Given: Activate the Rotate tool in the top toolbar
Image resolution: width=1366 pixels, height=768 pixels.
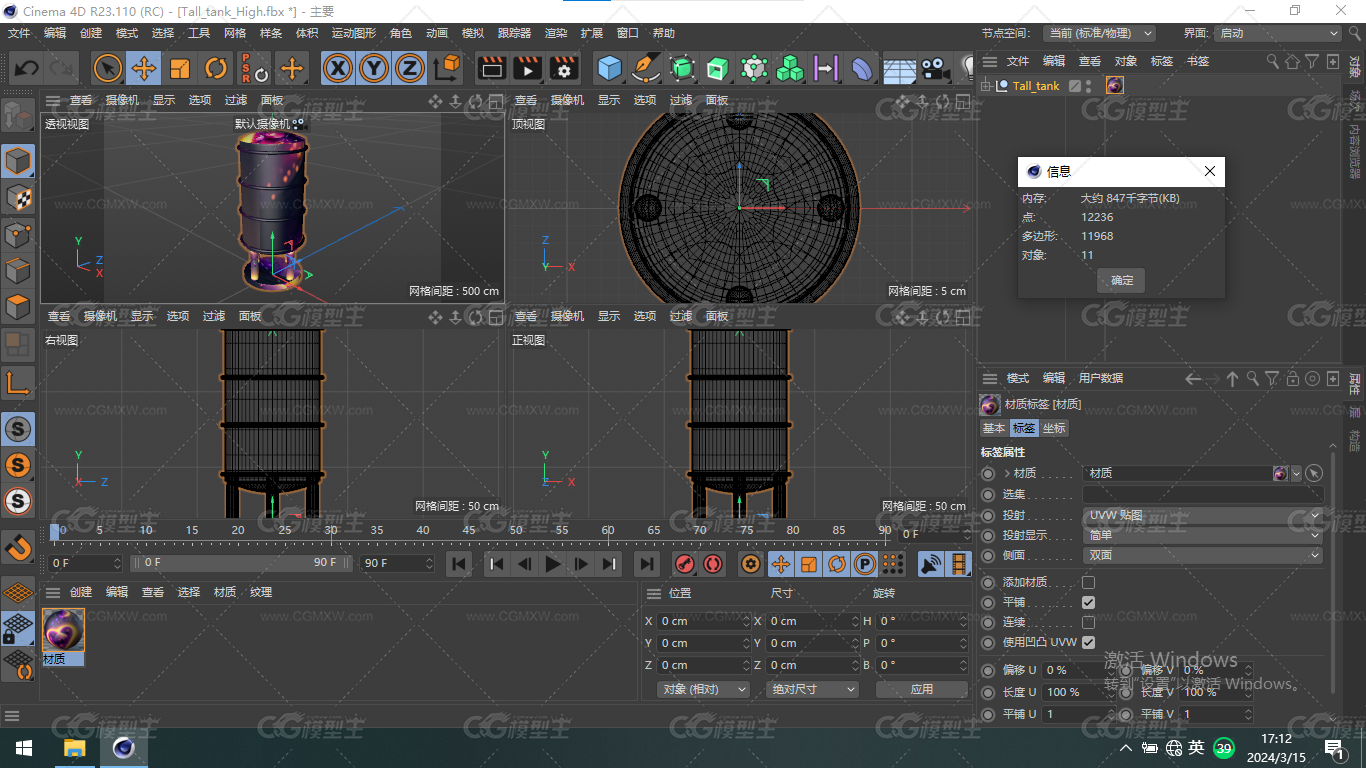Looking at the screenshot, I should click(x=216, y=68).
